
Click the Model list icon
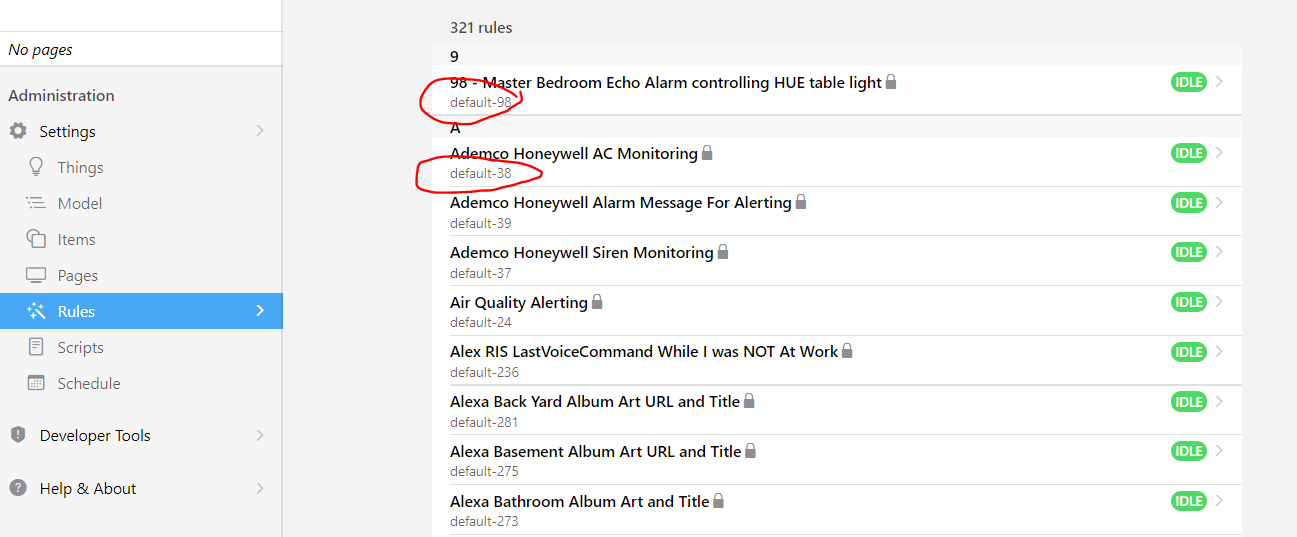coord(36,203)
